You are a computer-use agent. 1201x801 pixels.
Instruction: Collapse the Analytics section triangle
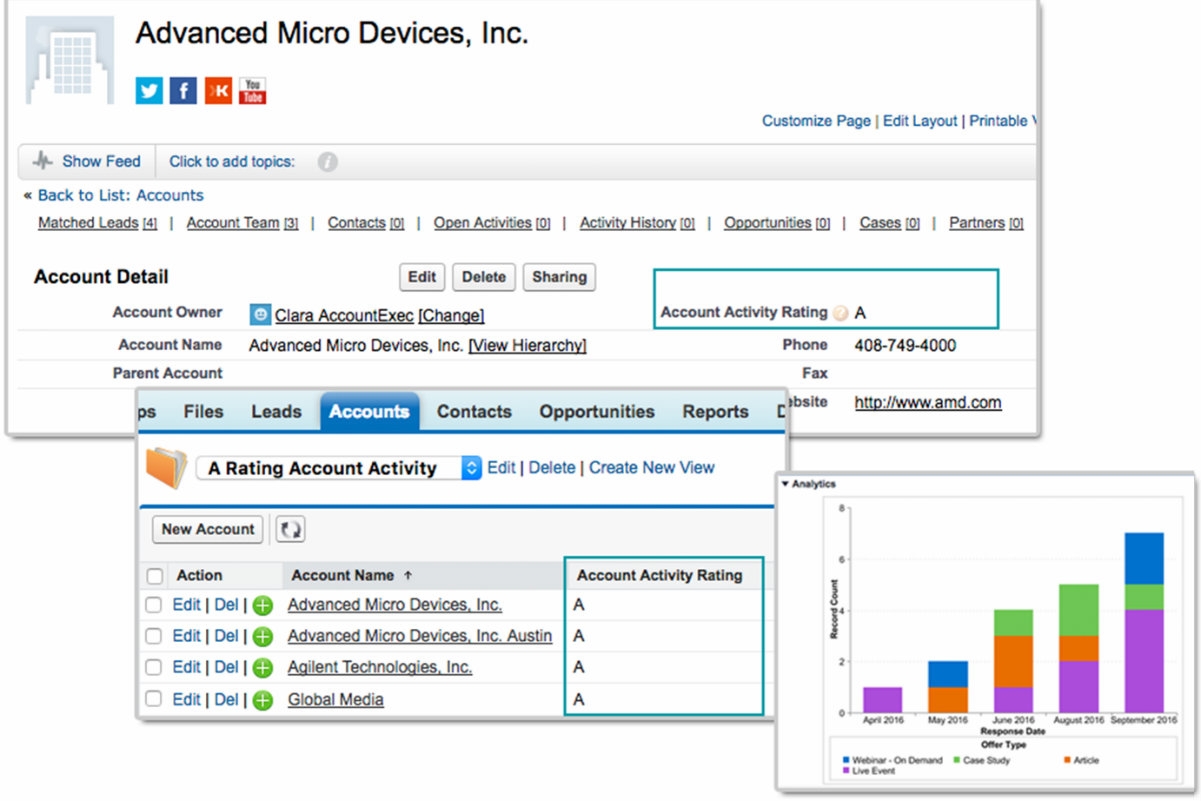785,484
